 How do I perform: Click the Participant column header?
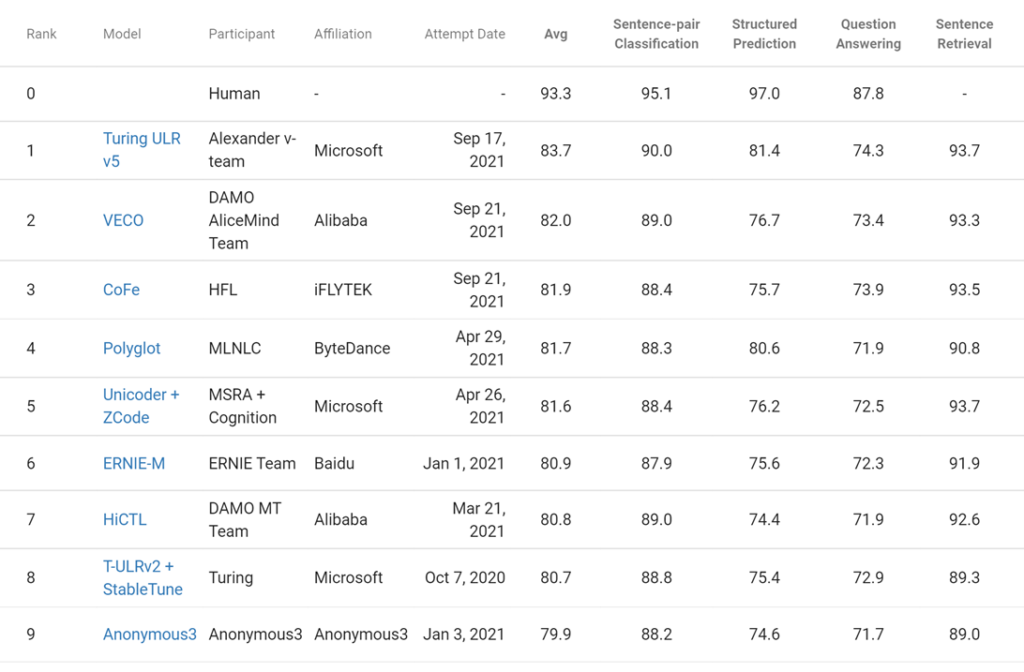pyautogui.click(x=242, y=34)
